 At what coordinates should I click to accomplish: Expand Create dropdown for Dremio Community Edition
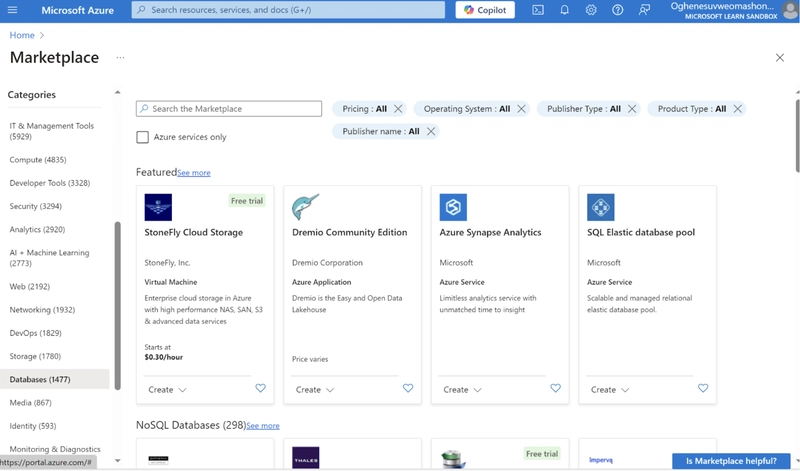[314, 389]
